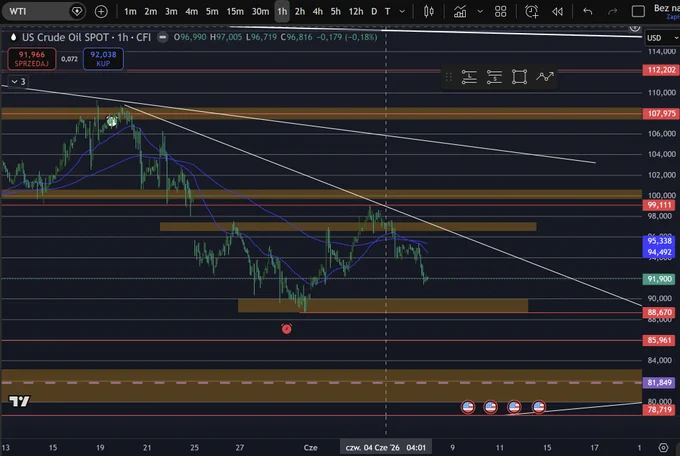
Task: Click short position tool in floating toolbar
Action: pos(494,77)
